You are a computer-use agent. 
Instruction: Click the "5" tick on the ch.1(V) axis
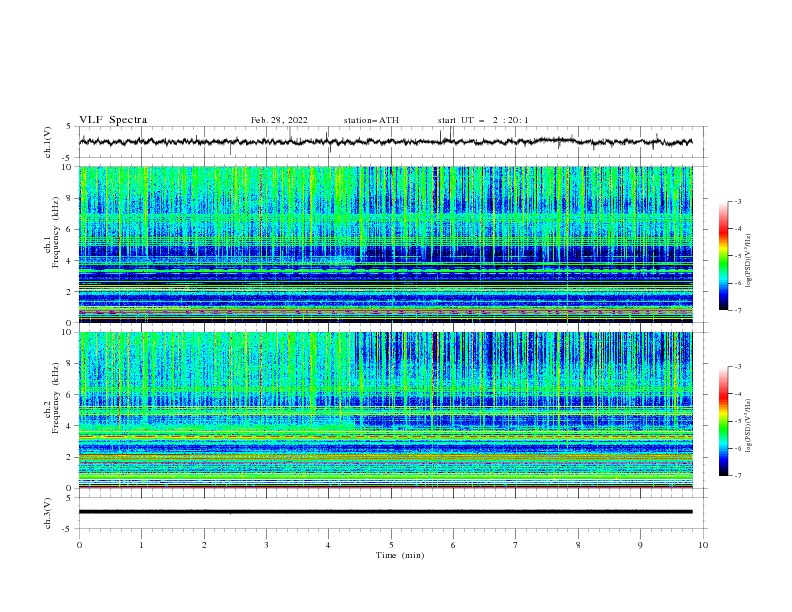pos(70,126)
